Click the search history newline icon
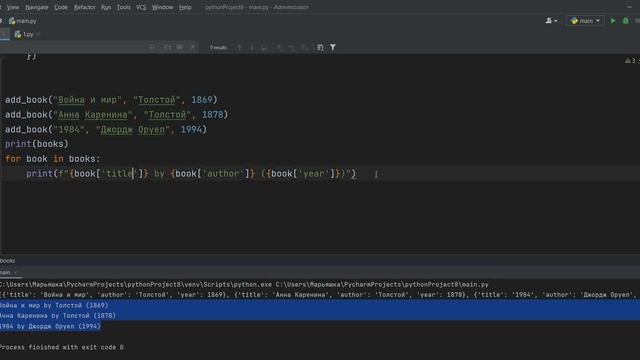 pos(152,47)
